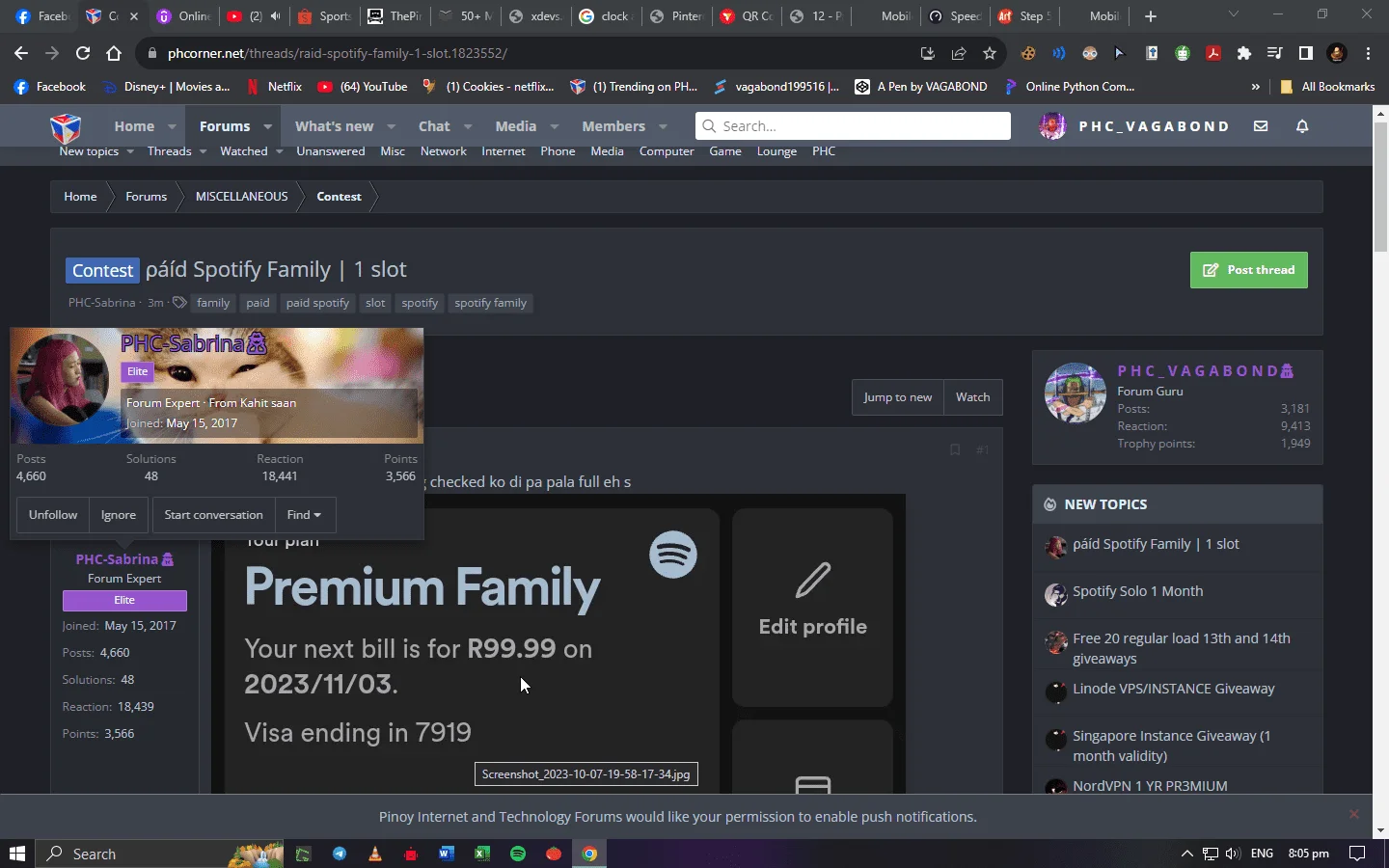Select Unanswered in the sub-navigation
The width and height of the screenshot is (1389, 868).
pos(331,151)
